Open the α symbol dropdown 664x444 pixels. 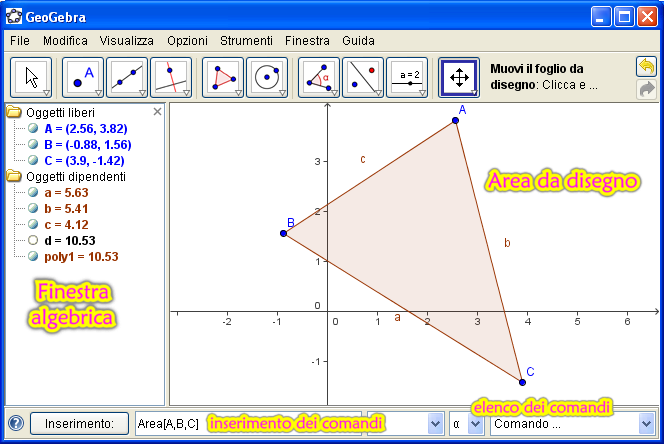click(476, 424)
